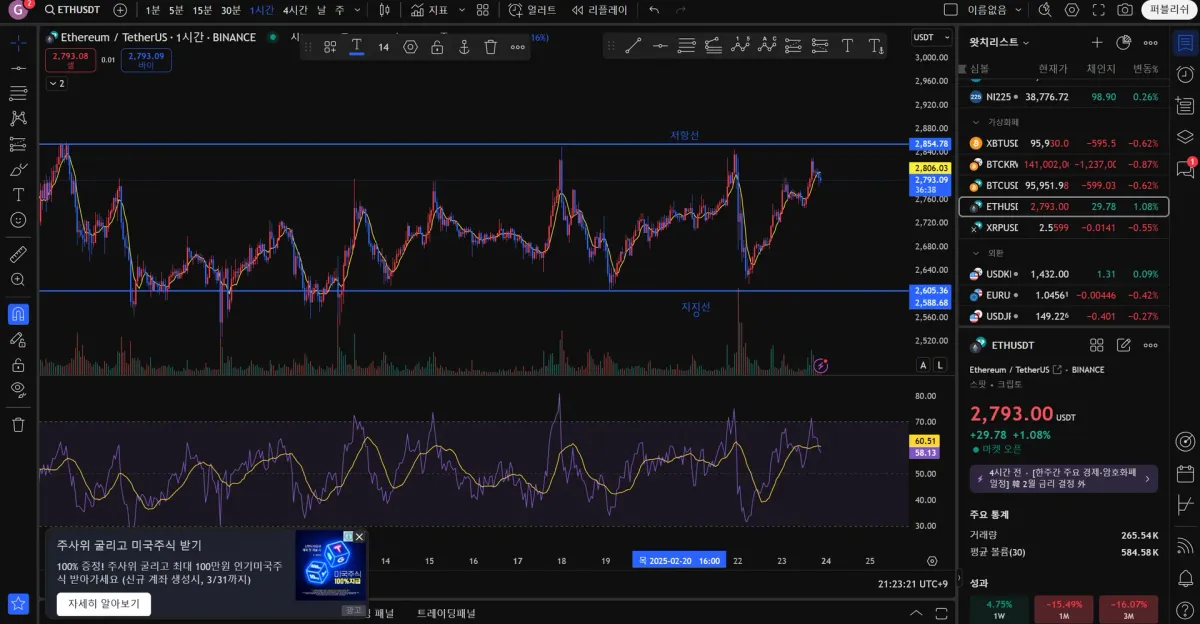Click the 퍼블리쉬 publish button
Screen dimensions: 1200x624
point(1170,10)
